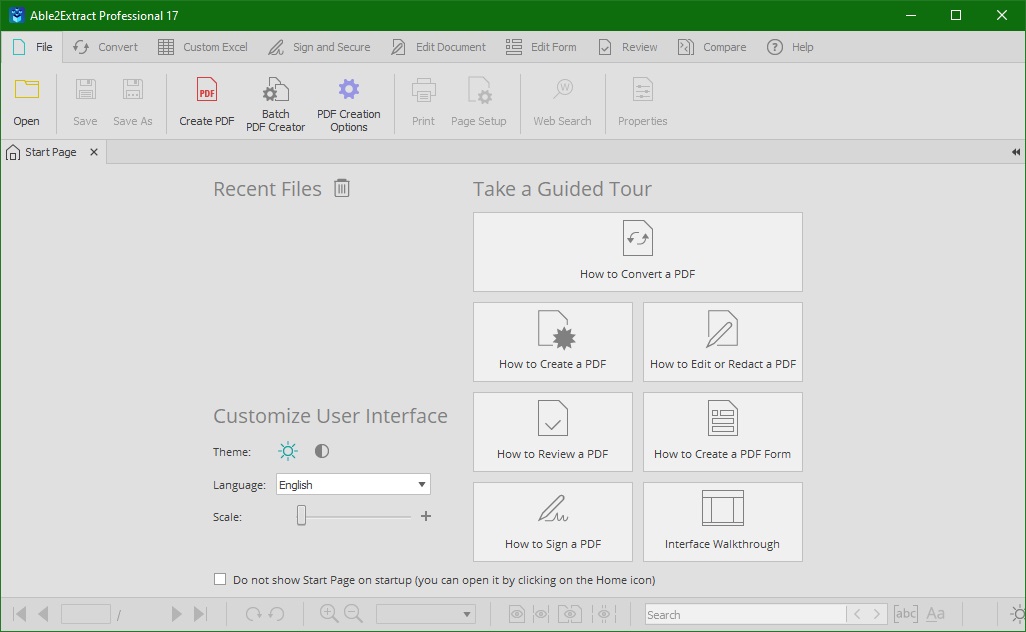Screen dimensions: 1026x632
Task: Open the Convert tab
Action: click(106, 47)
